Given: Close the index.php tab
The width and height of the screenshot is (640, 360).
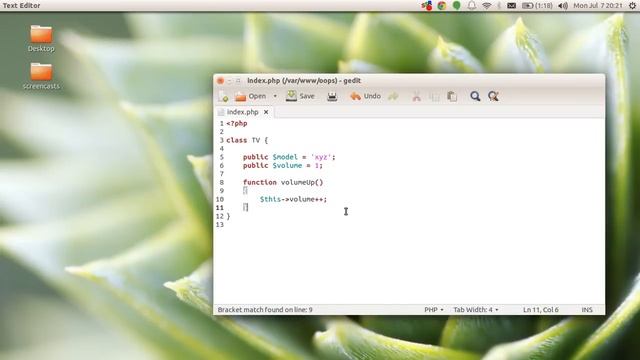Looking at the screenshot, I should [266, 112].
